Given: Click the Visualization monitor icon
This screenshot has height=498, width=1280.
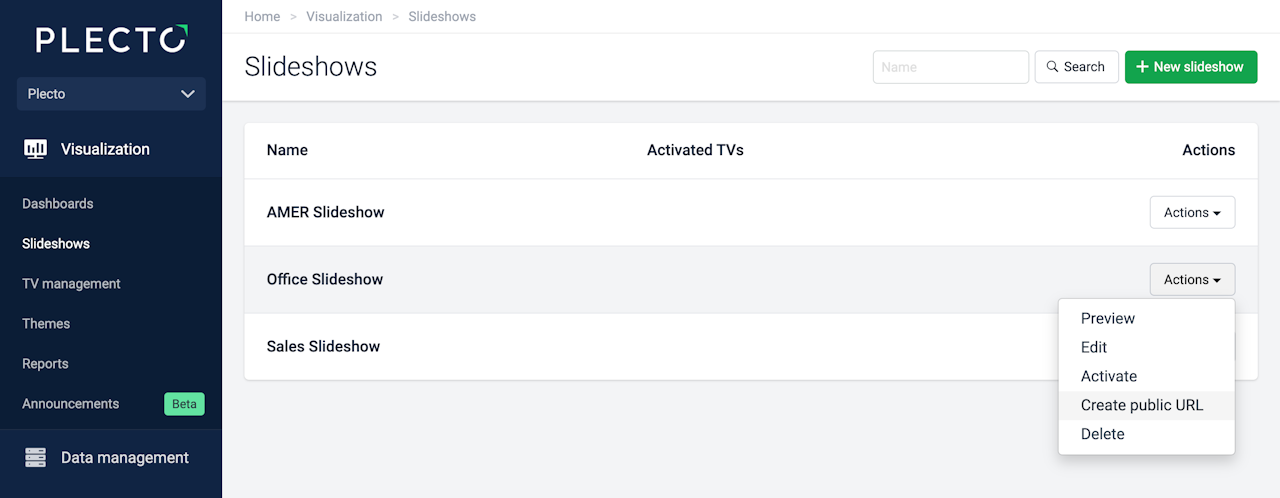Looking at the screenshot, I should (35, 149).
